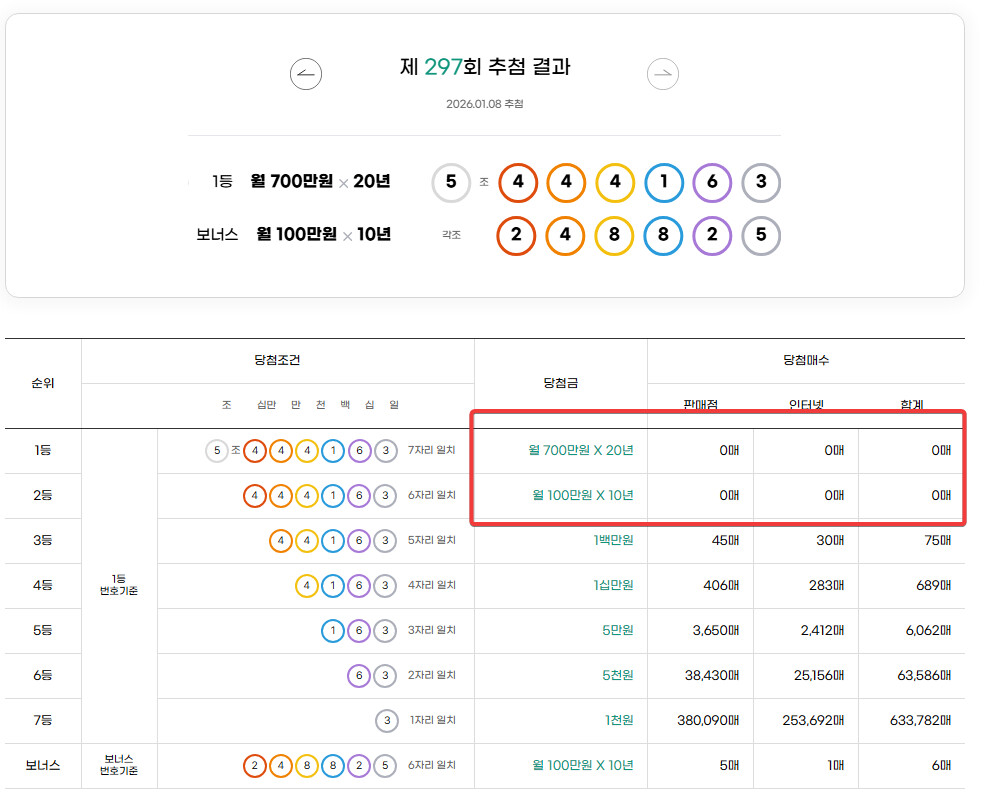Click '당첨금' column header
The width and height of the screenshot is (987, 802).
click(x=560, y=383)
